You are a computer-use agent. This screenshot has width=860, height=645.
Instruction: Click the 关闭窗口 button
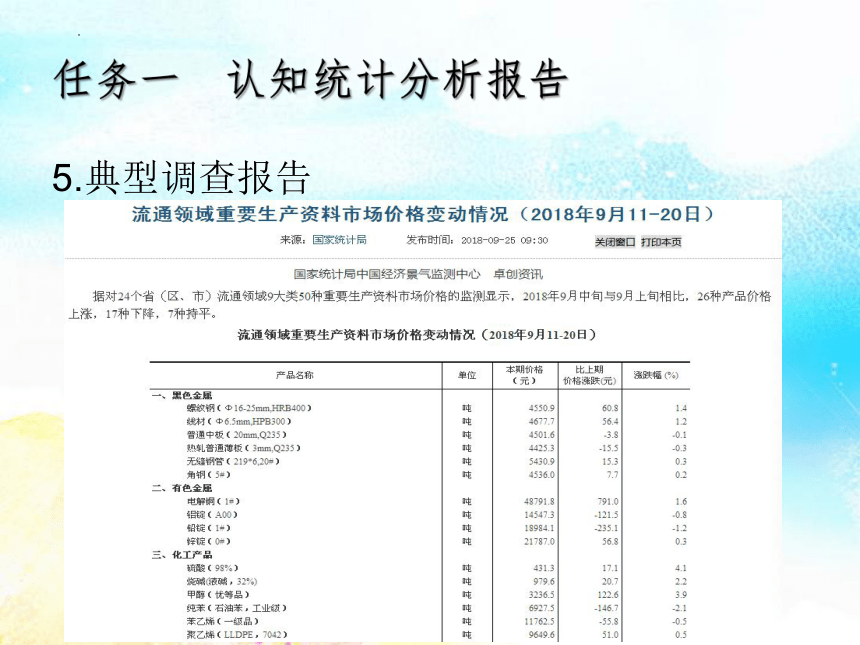[x=615, y=242]
